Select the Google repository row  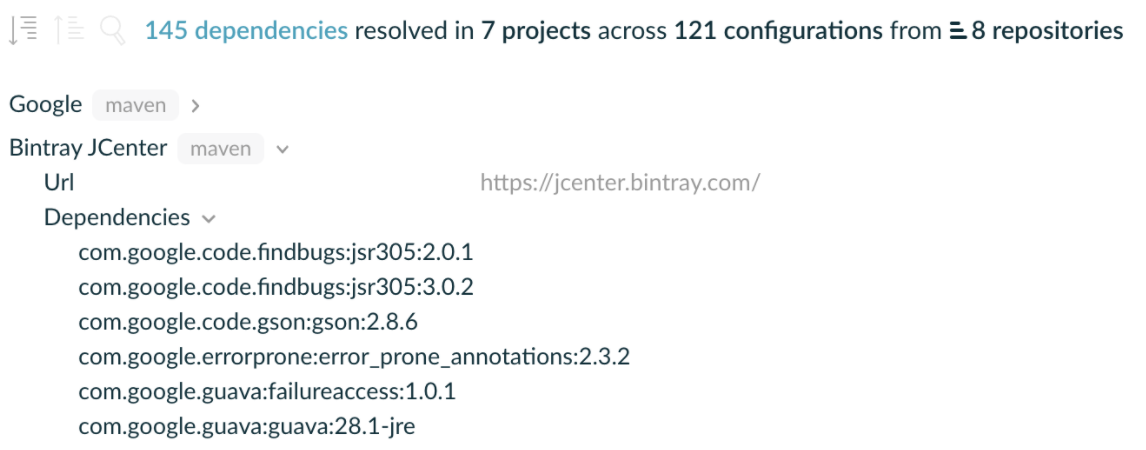(46, 104)
